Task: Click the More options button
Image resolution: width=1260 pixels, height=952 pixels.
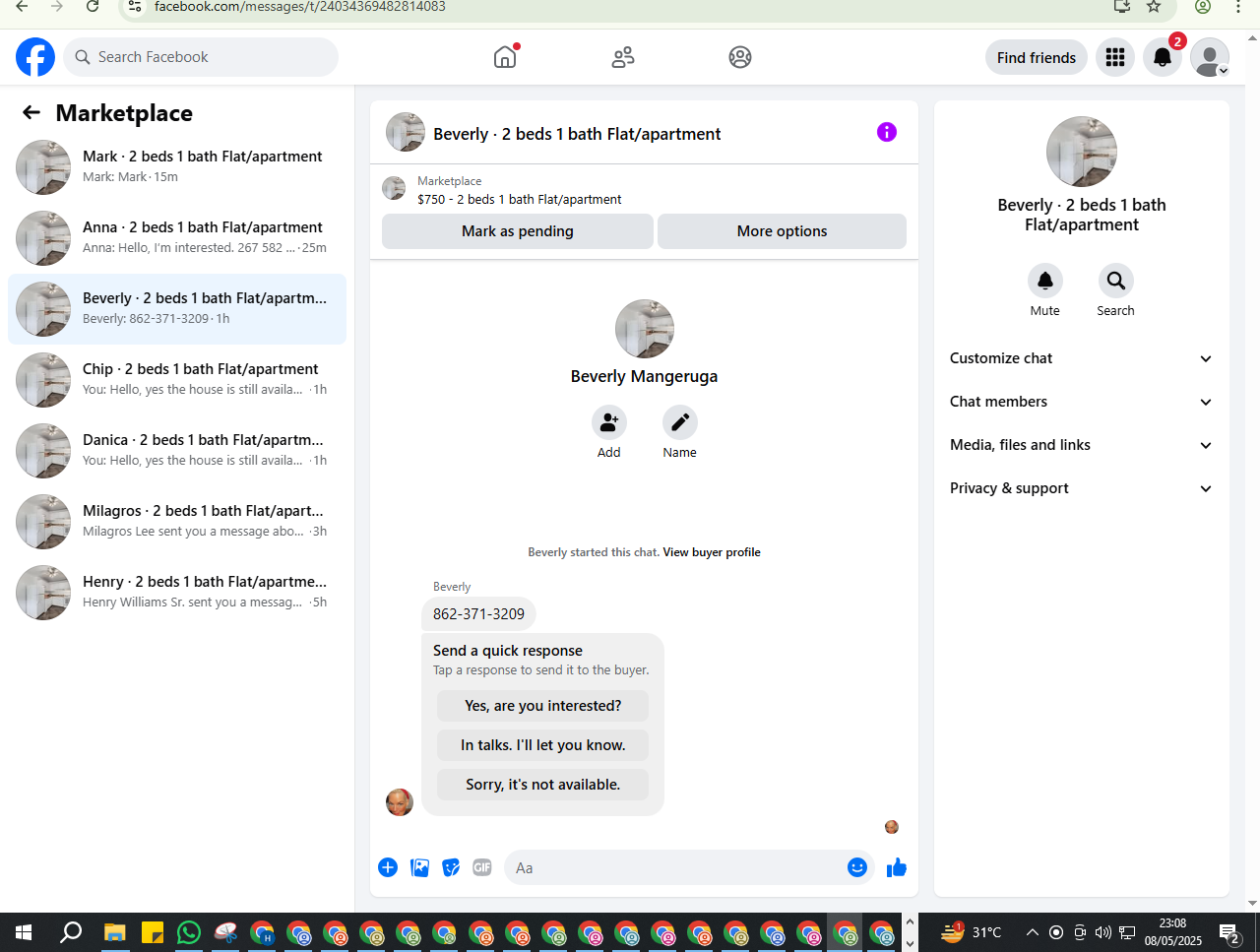Action: pyautogui.click(x=782, y=231)
